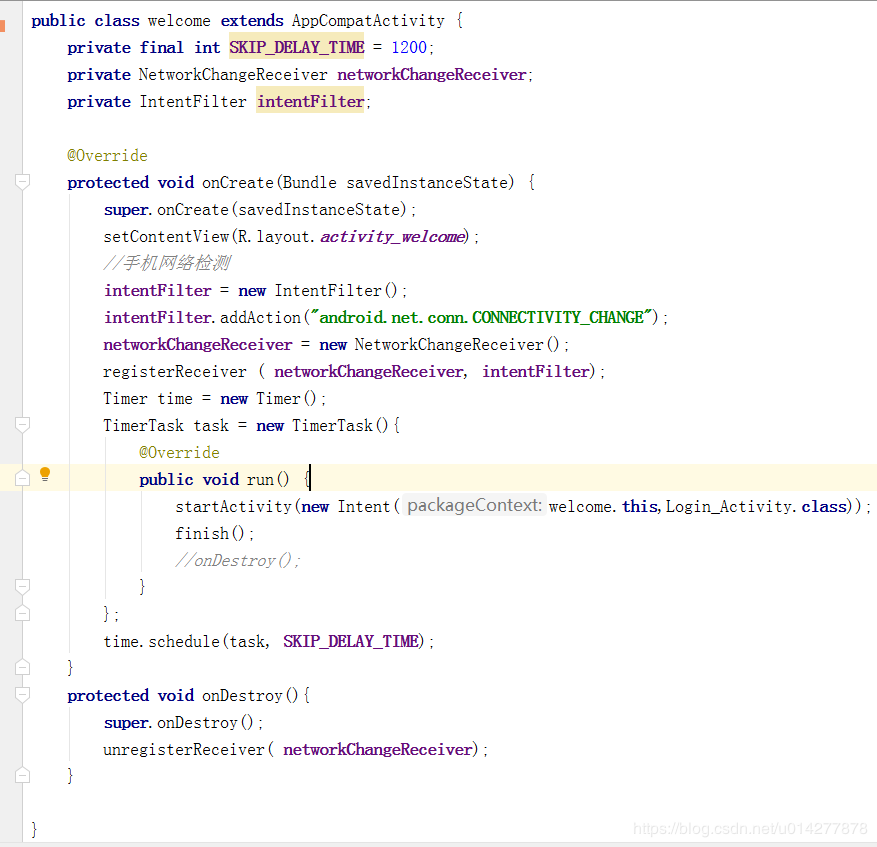Collapse the TimerTask anonymous class fold marker

pyautogui.click(x=23, y=425)
